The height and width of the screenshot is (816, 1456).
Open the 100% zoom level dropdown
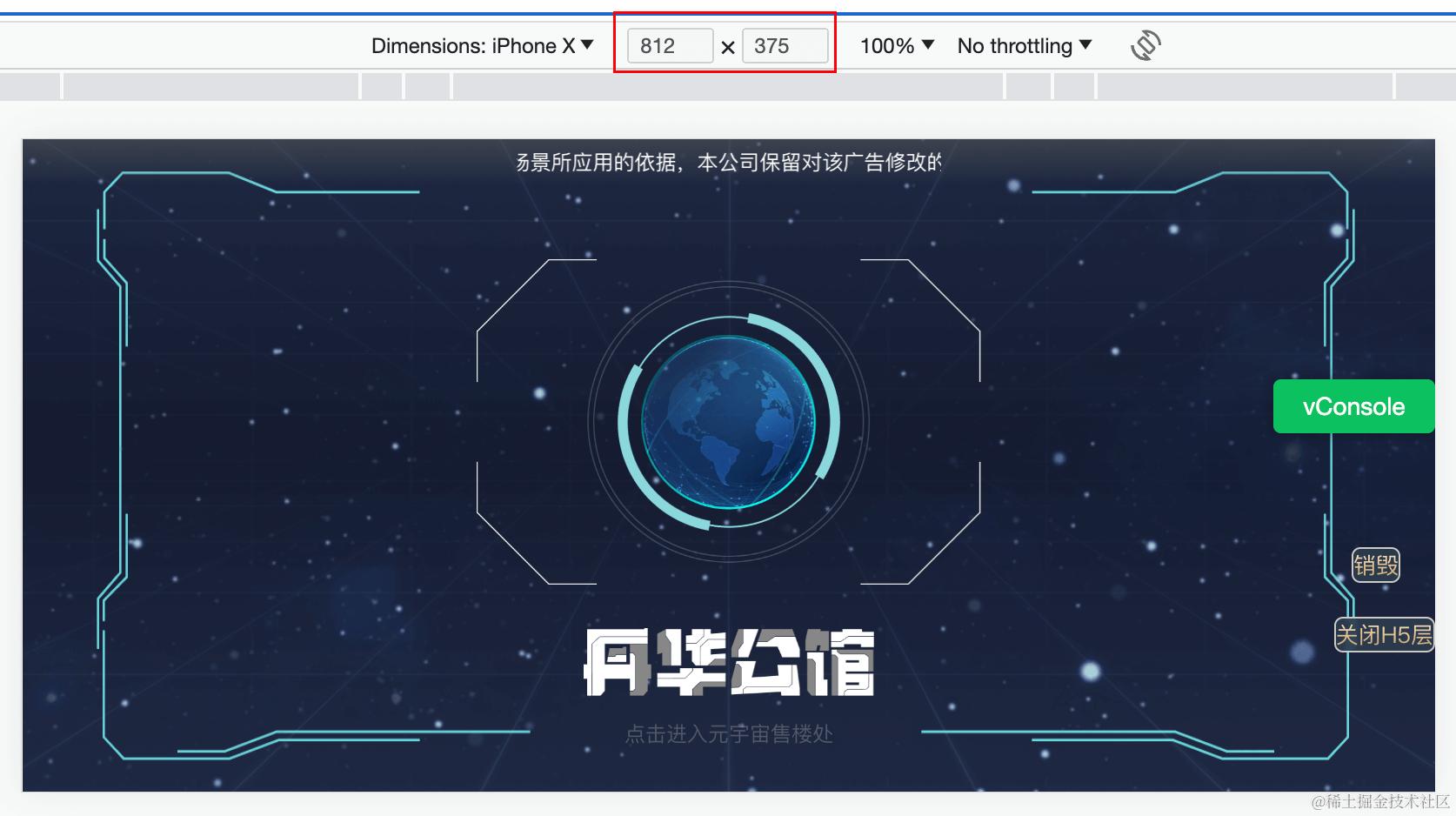click(897, 46)
